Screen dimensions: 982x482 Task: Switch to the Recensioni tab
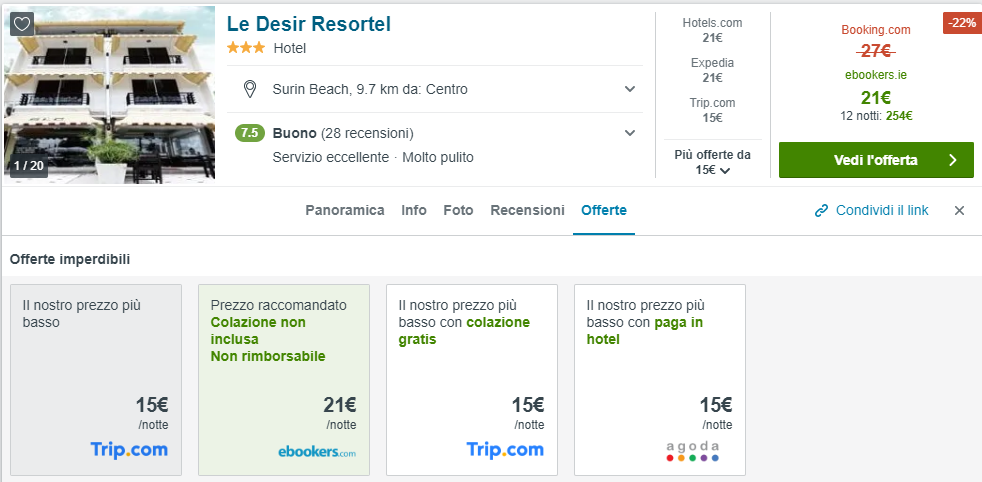pyautogui.click(x=527, y=210)
